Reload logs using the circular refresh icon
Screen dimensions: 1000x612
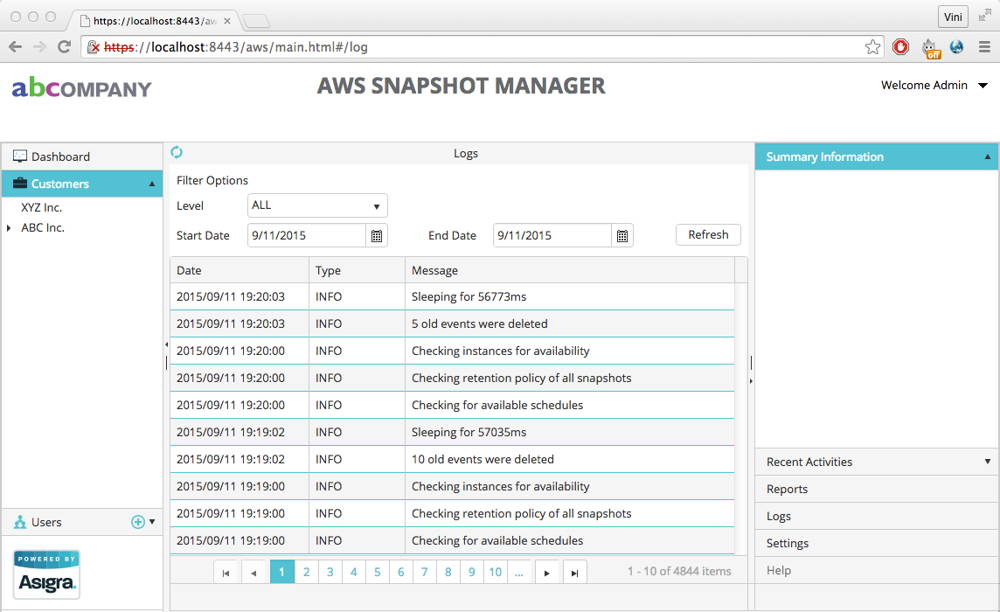[x=177, y=151]
